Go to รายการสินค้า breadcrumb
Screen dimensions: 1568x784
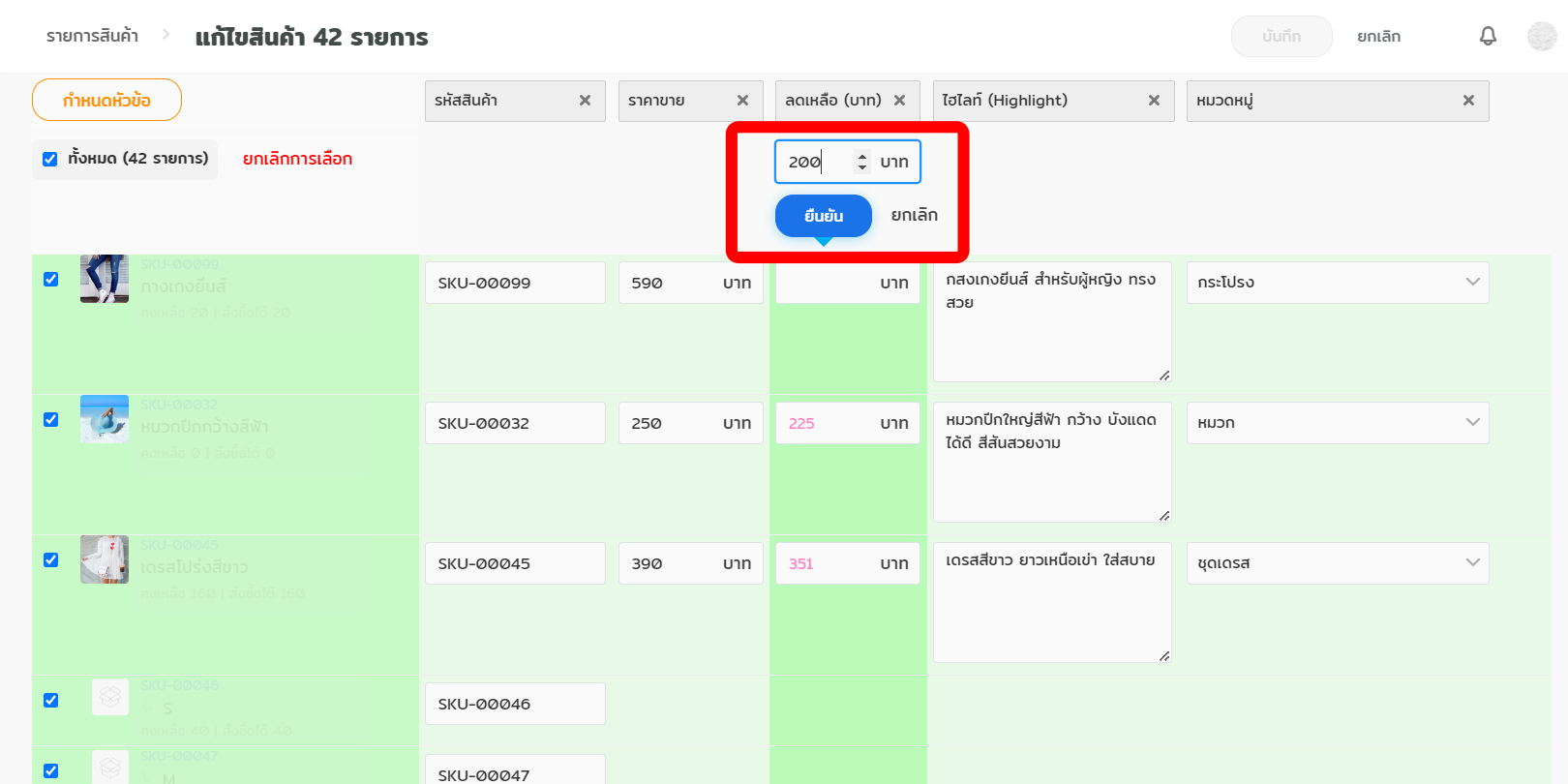pyautogui.click(x=92, y=37)
